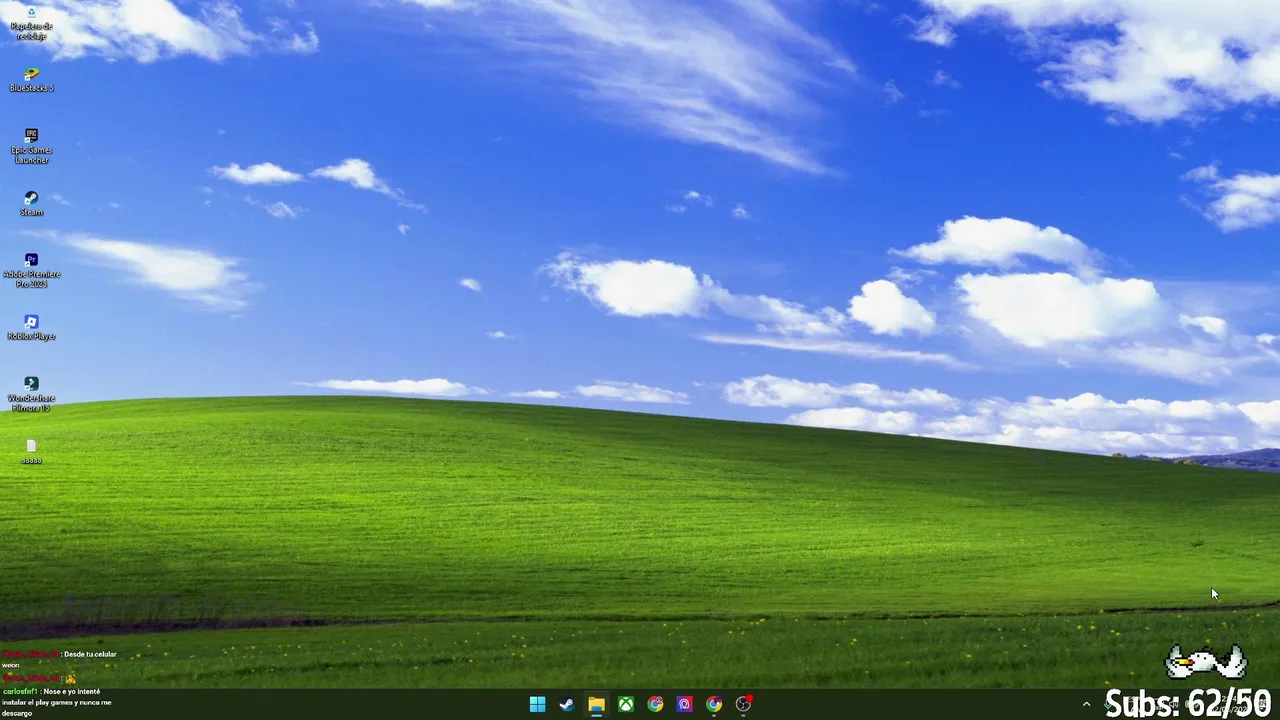Image resolution: width=1280 pixels, height=720 pixels.
Task: Select the Papelera de reciclaje desktop icon
Action: pyautogui.click(x=31, y=22)
